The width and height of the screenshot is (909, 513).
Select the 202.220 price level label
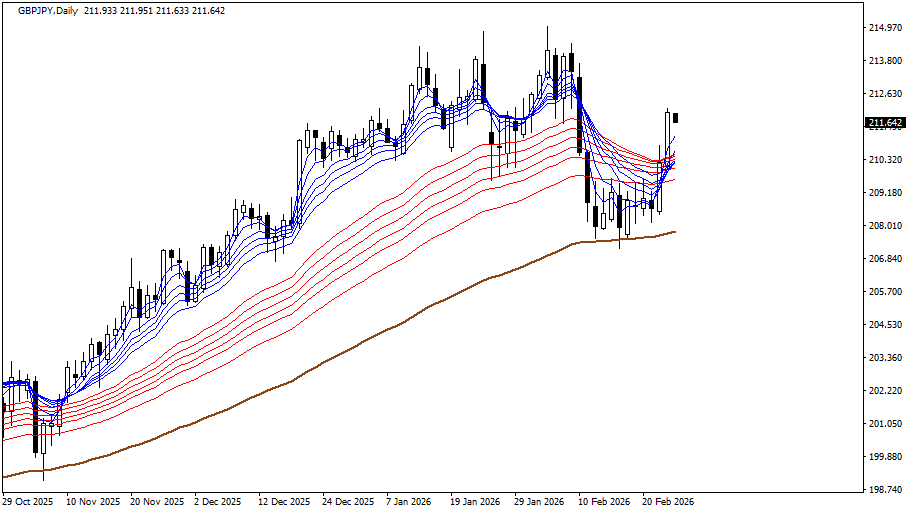click(x=884, y=391)
